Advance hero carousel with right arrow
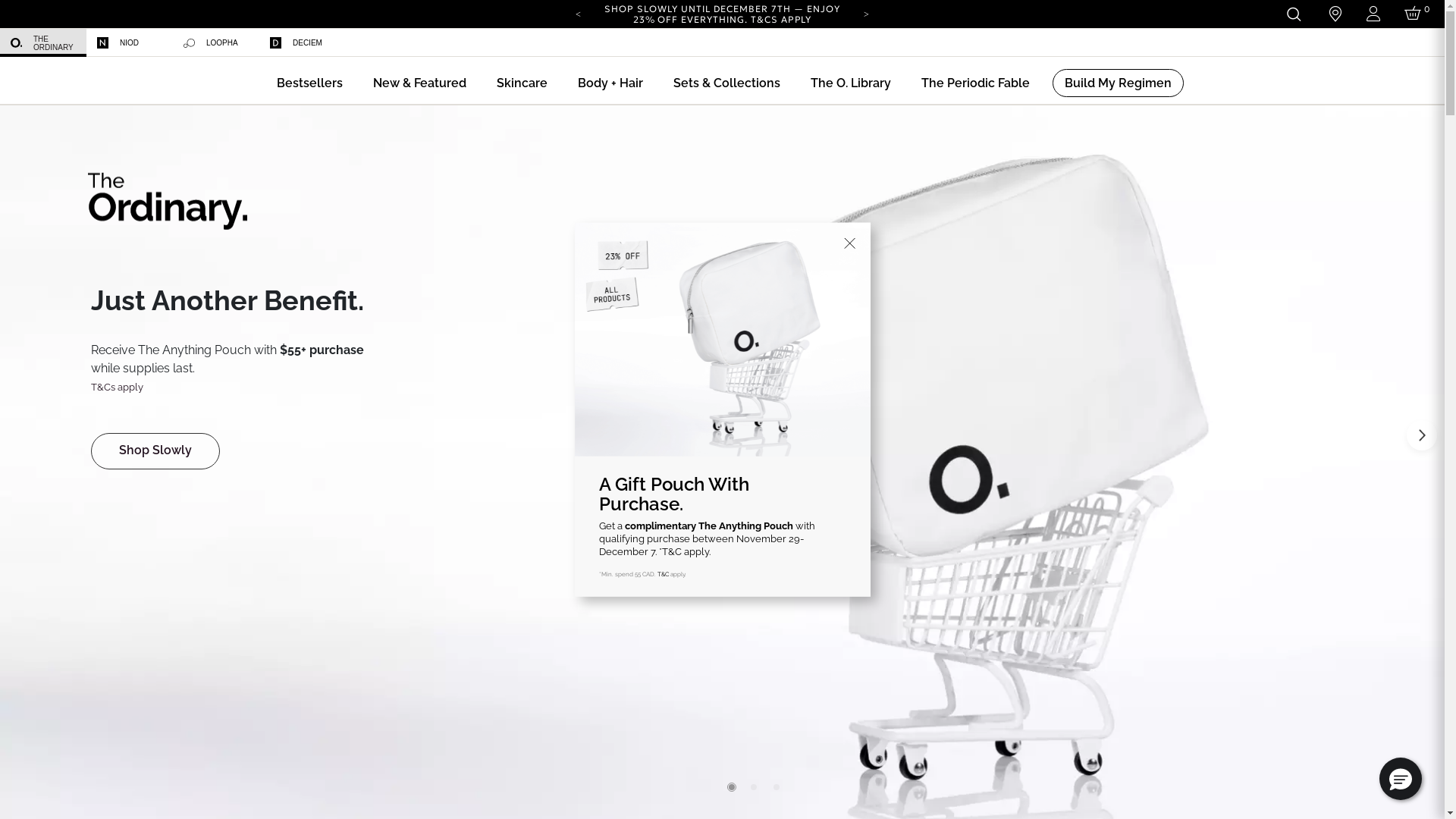 1421,435
